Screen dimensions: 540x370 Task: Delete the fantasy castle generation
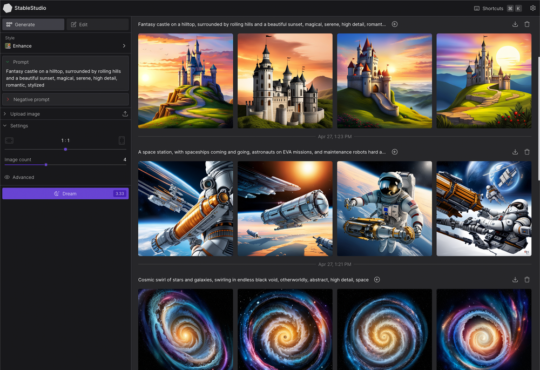click(x=527, y=24)
